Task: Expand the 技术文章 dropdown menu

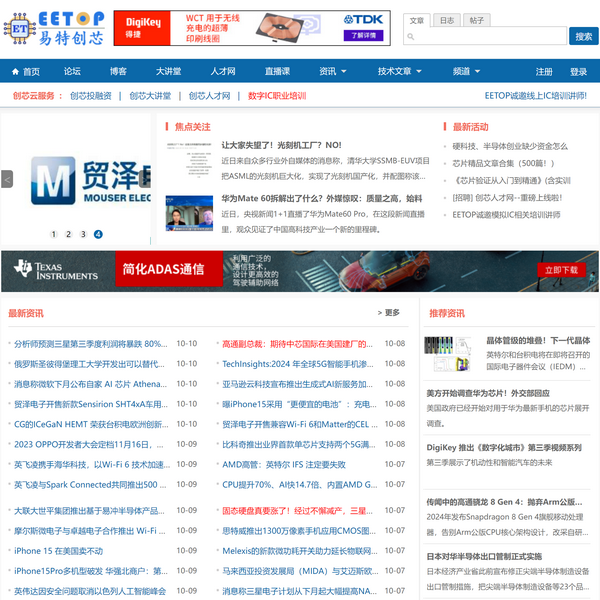Action: point(399,72)
